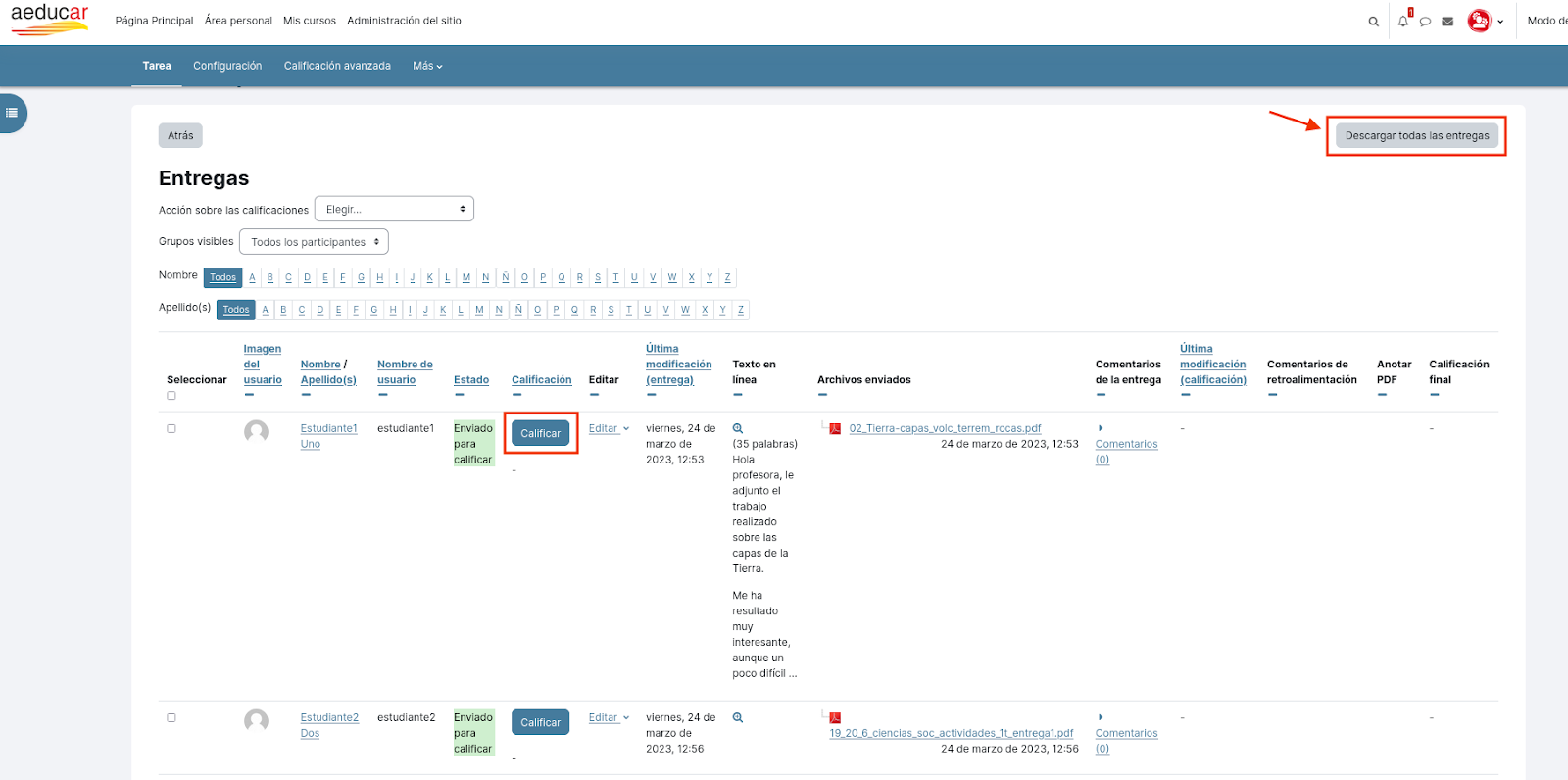Open the search magnifier in top bar

tap(1373, 22)
